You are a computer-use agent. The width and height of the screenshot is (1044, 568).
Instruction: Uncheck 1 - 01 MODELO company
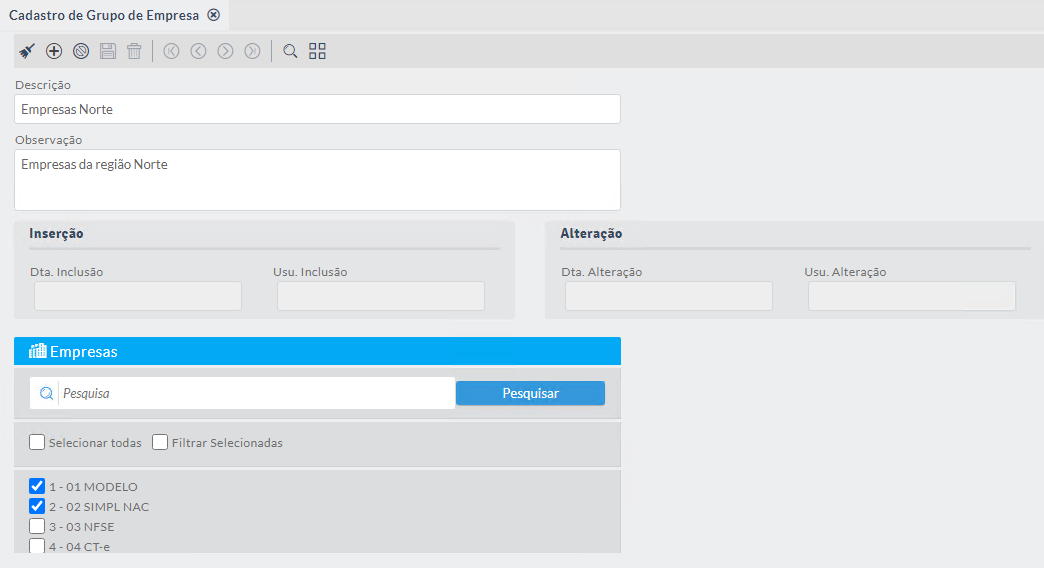(x=37, y=486)
